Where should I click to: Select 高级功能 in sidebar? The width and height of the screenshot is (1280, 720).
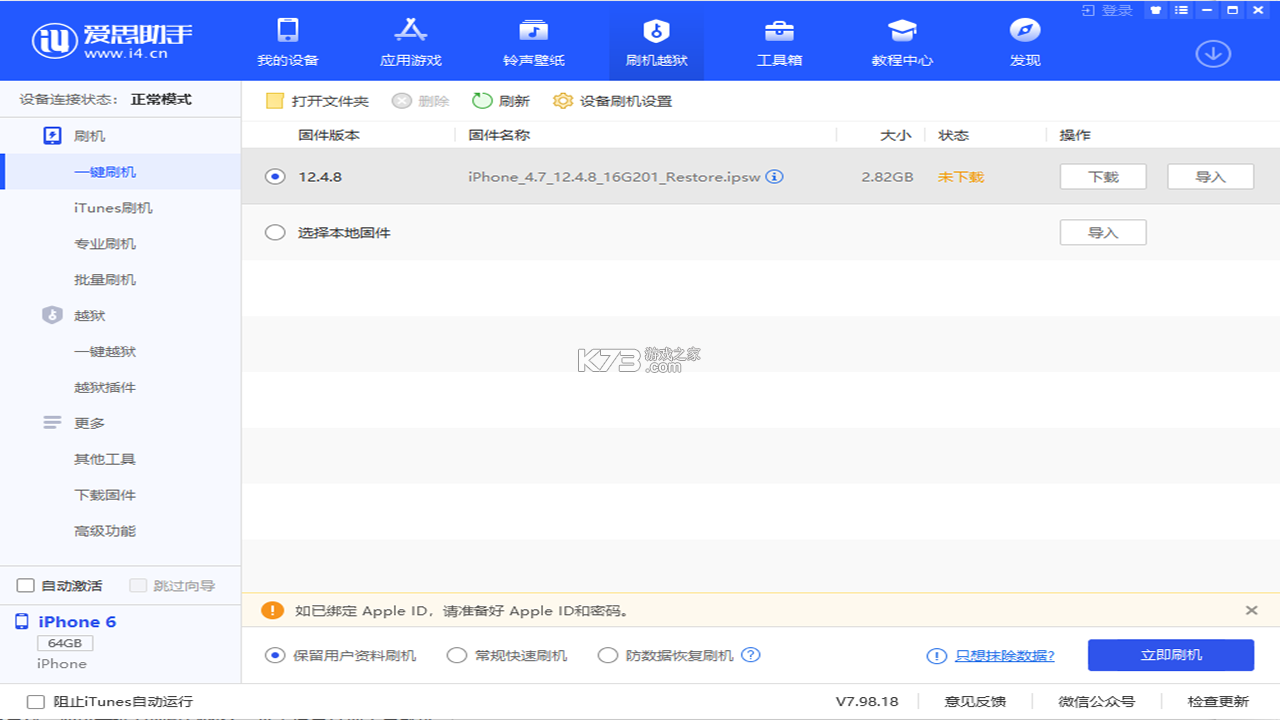[105, 531]
